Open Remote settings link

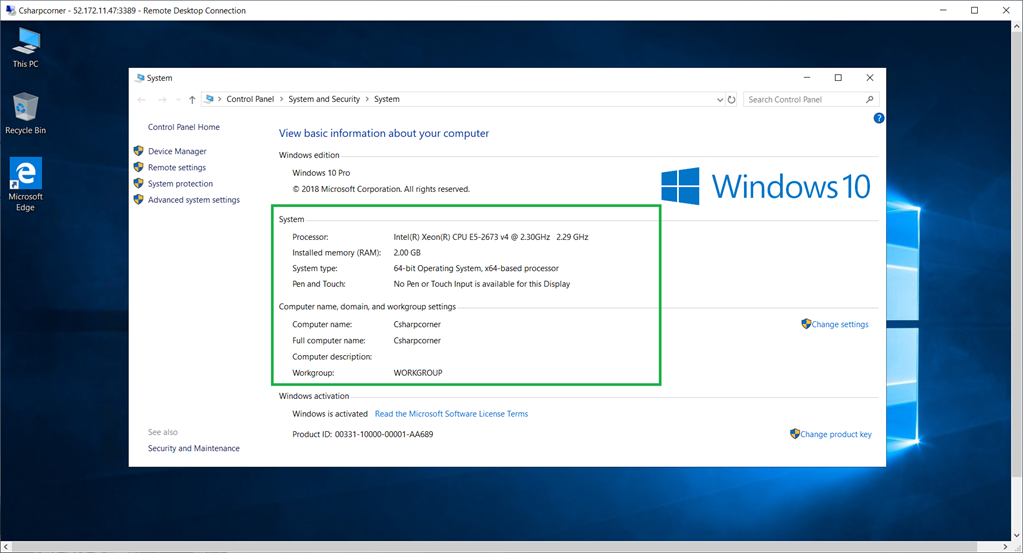(x=177, y=168)
